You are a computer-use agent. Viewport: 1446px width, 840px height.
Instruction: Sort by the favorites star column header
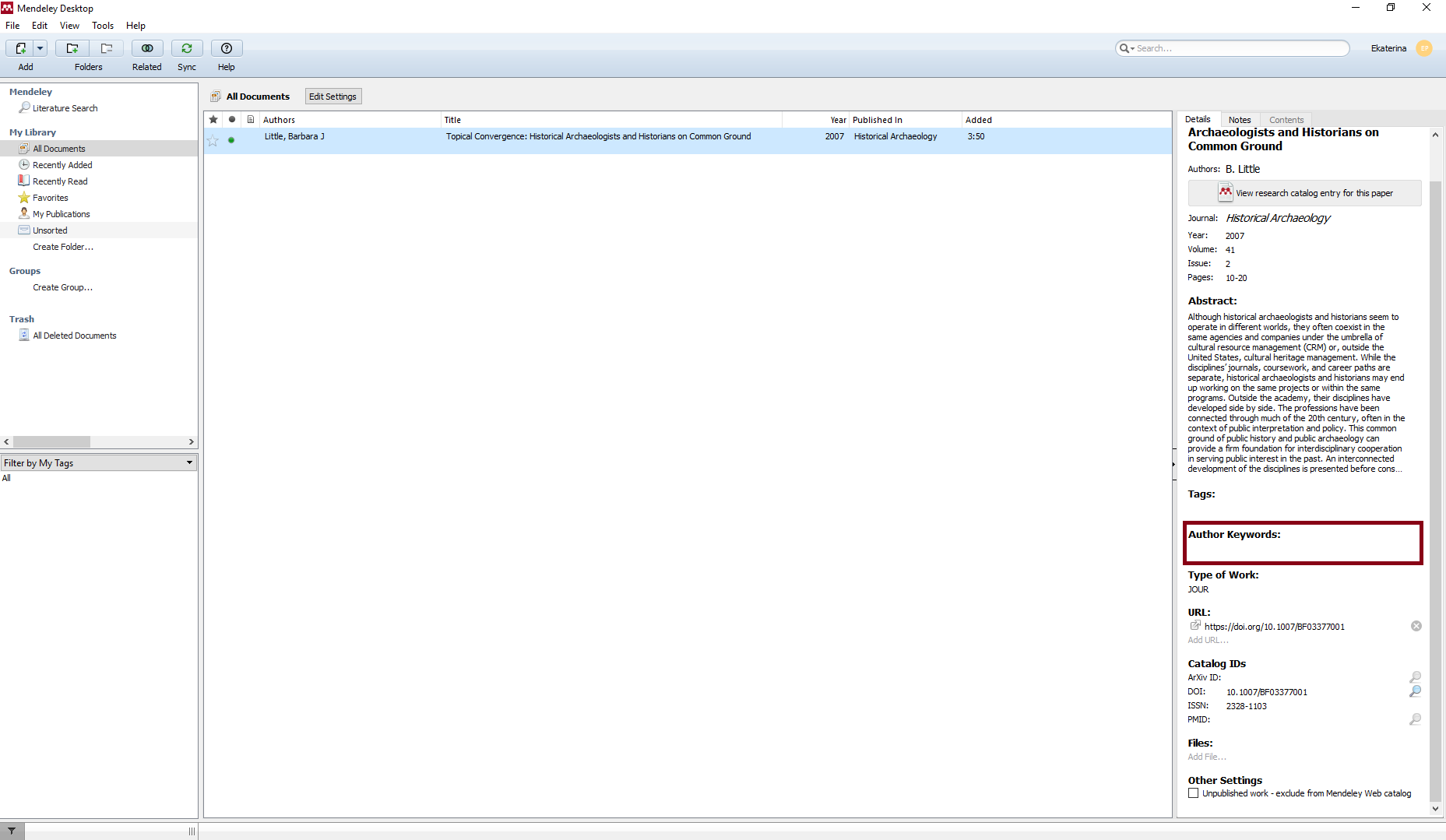pyautogui.click(x=213, y=120)
